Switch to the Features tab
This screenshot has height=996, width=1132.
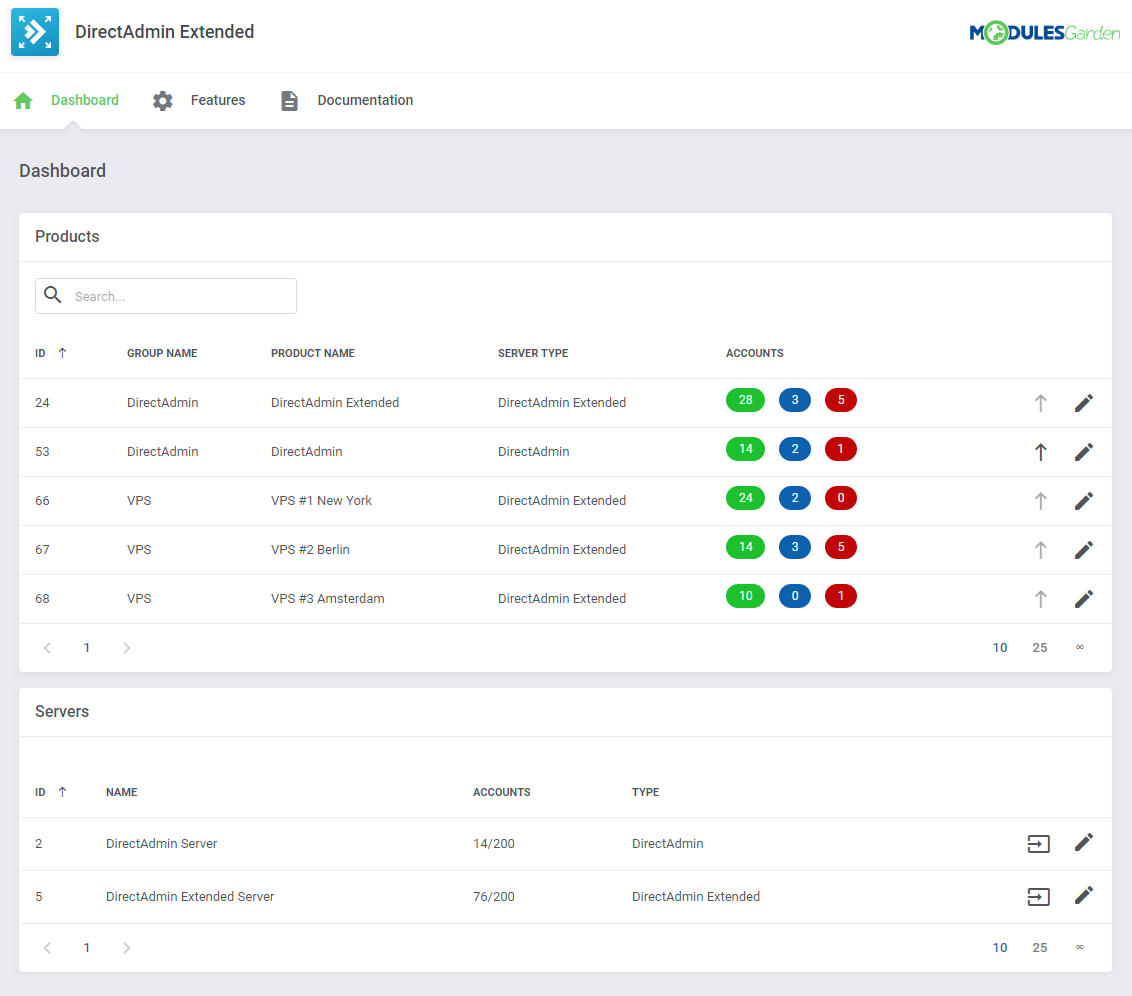point(218,100)
